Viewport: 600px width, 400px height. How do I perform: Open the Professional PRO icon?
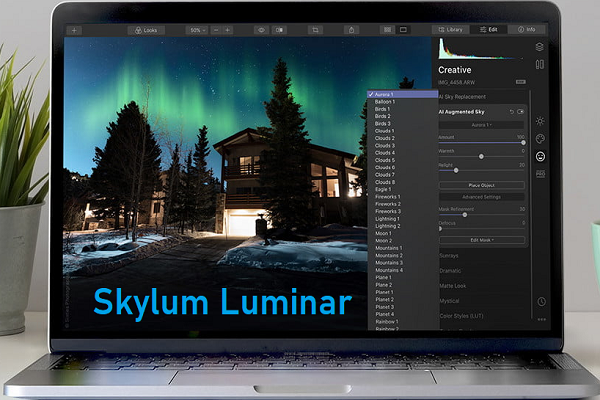(541, 174)
